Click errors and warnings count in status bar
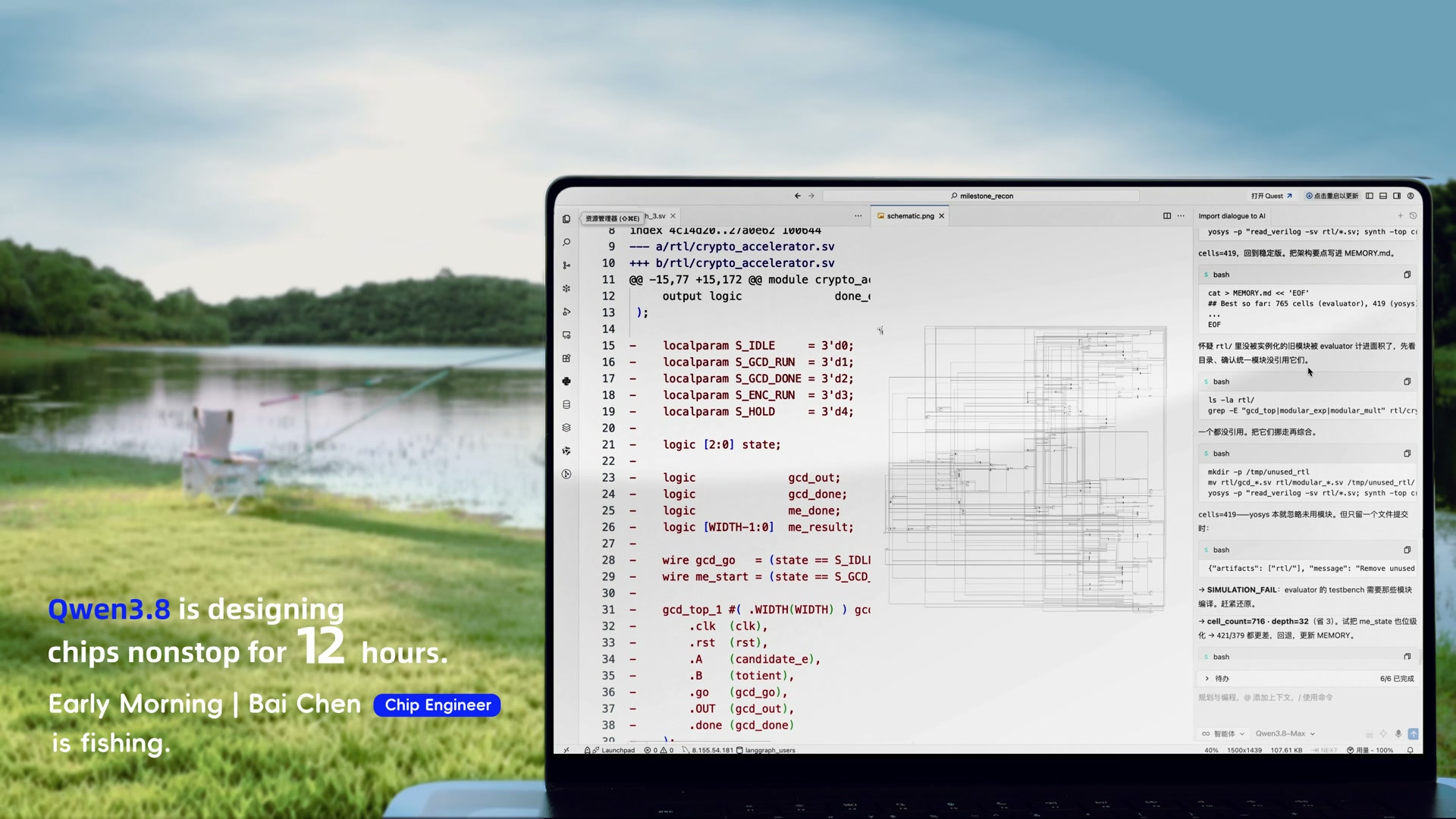The image size is (1456, 819). coord(659,750)
